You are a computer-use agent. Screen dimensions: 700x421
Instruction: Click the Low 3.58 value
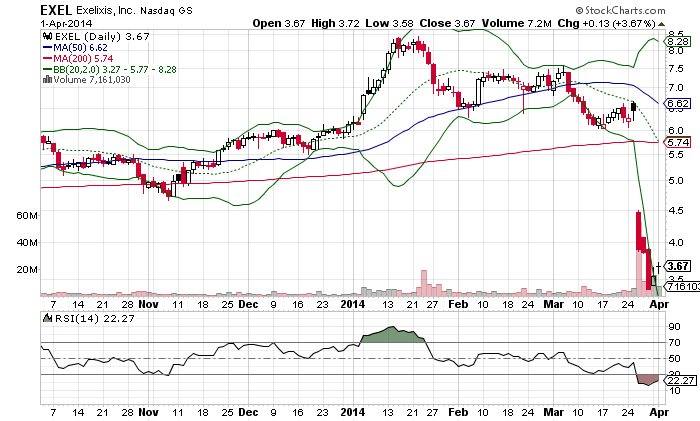pyautogui.click(x=389, y=23)
